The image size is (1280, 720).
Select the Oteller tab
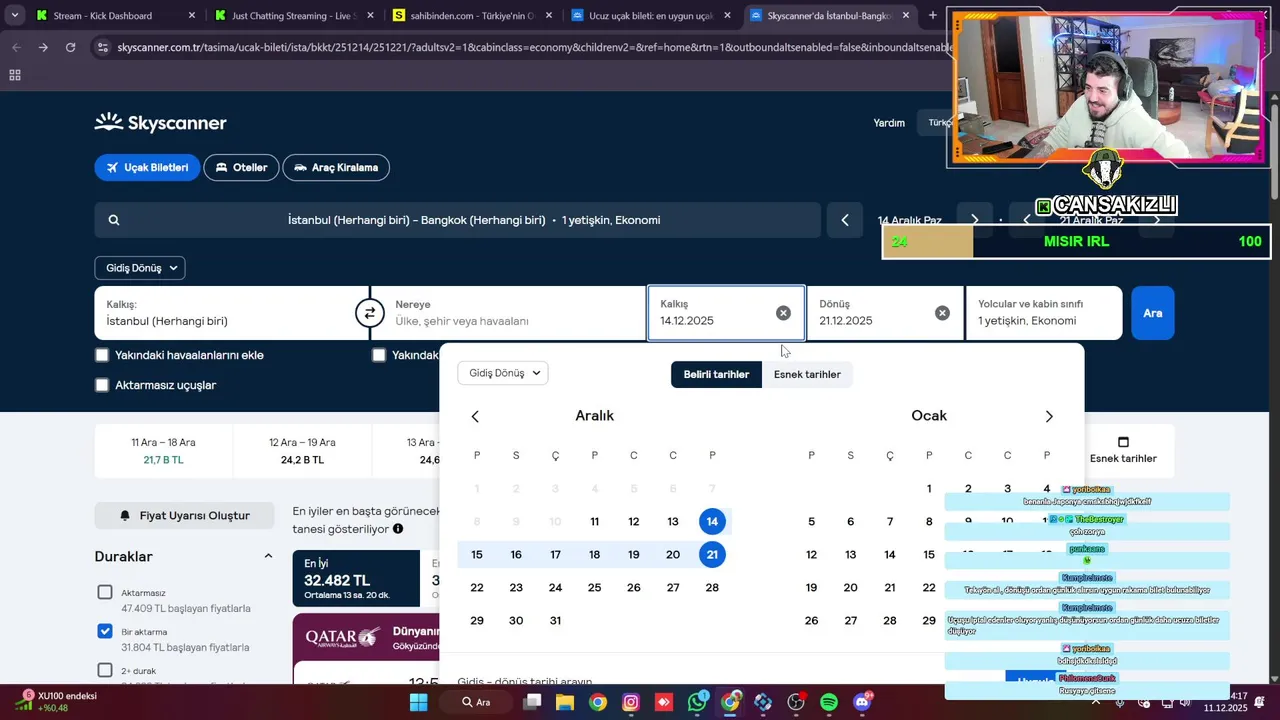[x=241, y=168]
